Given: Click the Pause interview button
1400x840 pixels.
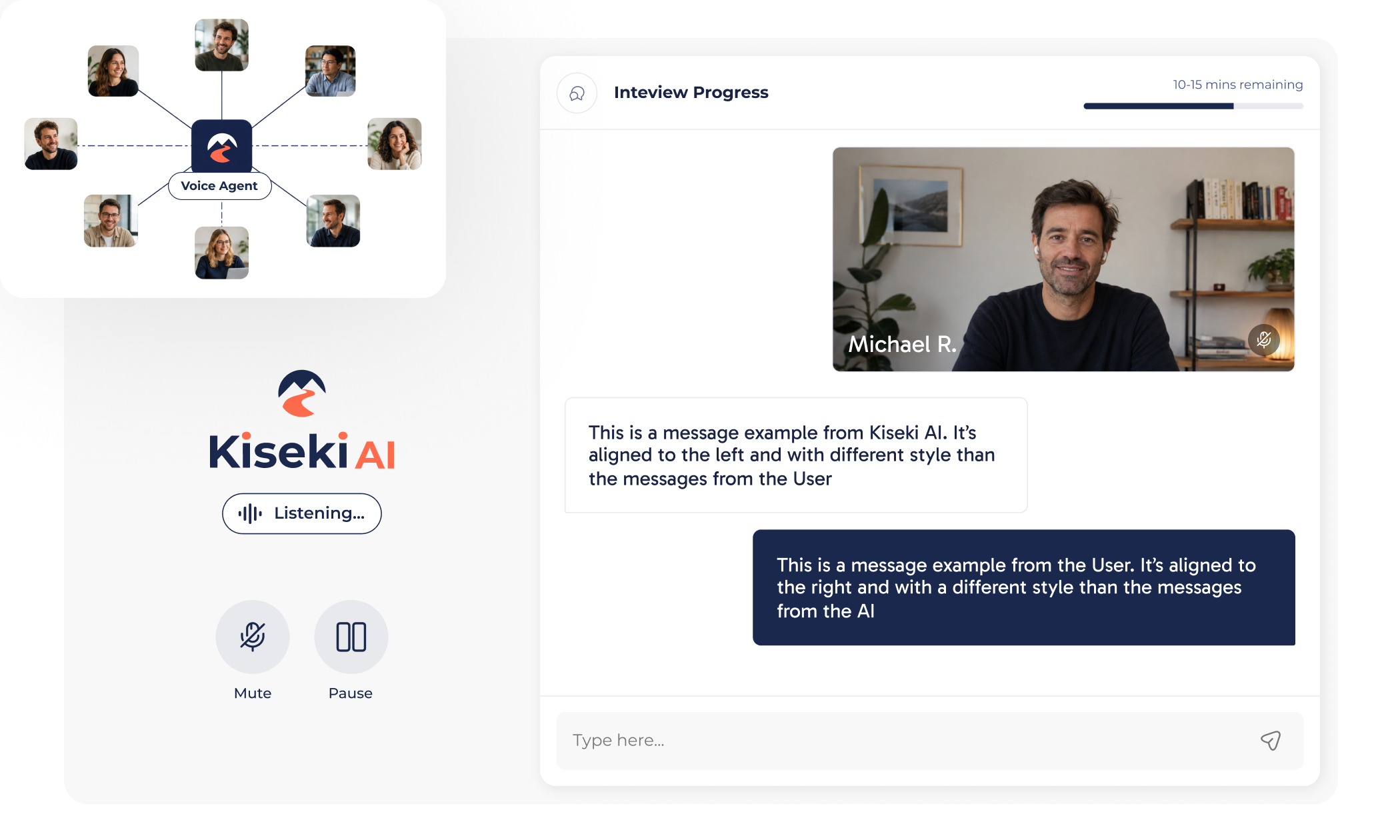Looking at the screenshot, I should pos(351,637).
